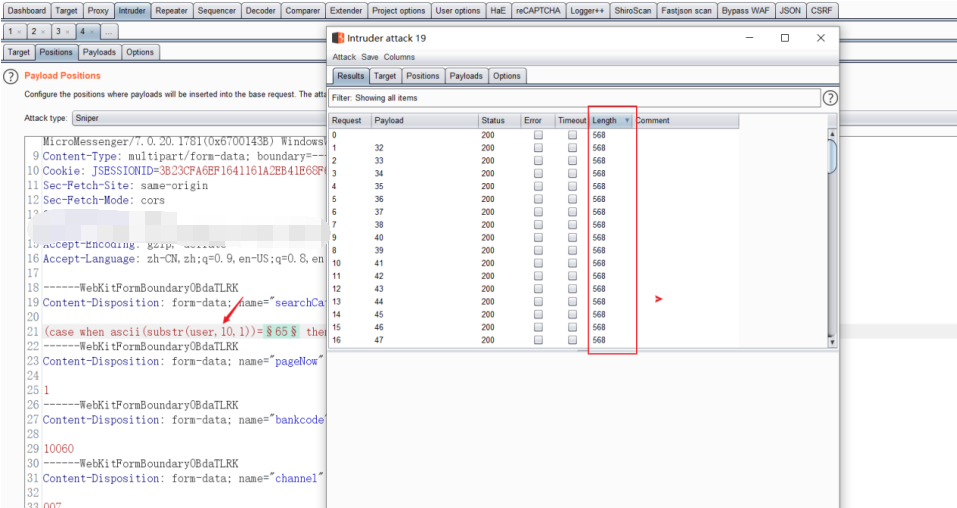Open the ShiroScan tab
The image size is (957, 508).
(633, 10)
